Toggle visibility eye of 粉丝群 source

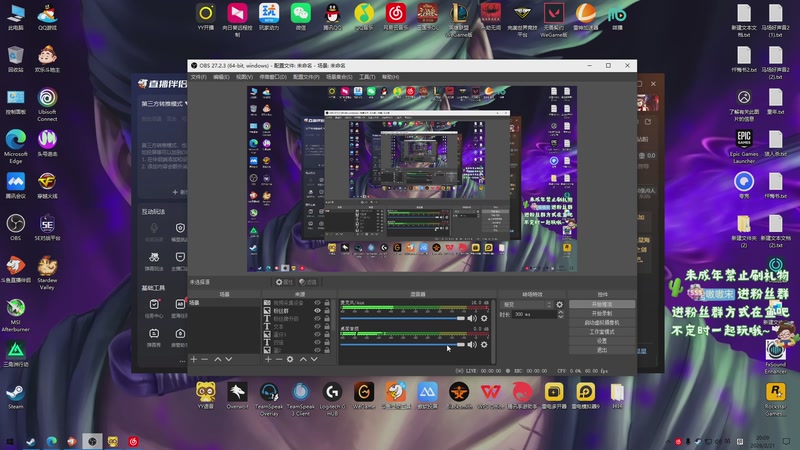point(317,311)
